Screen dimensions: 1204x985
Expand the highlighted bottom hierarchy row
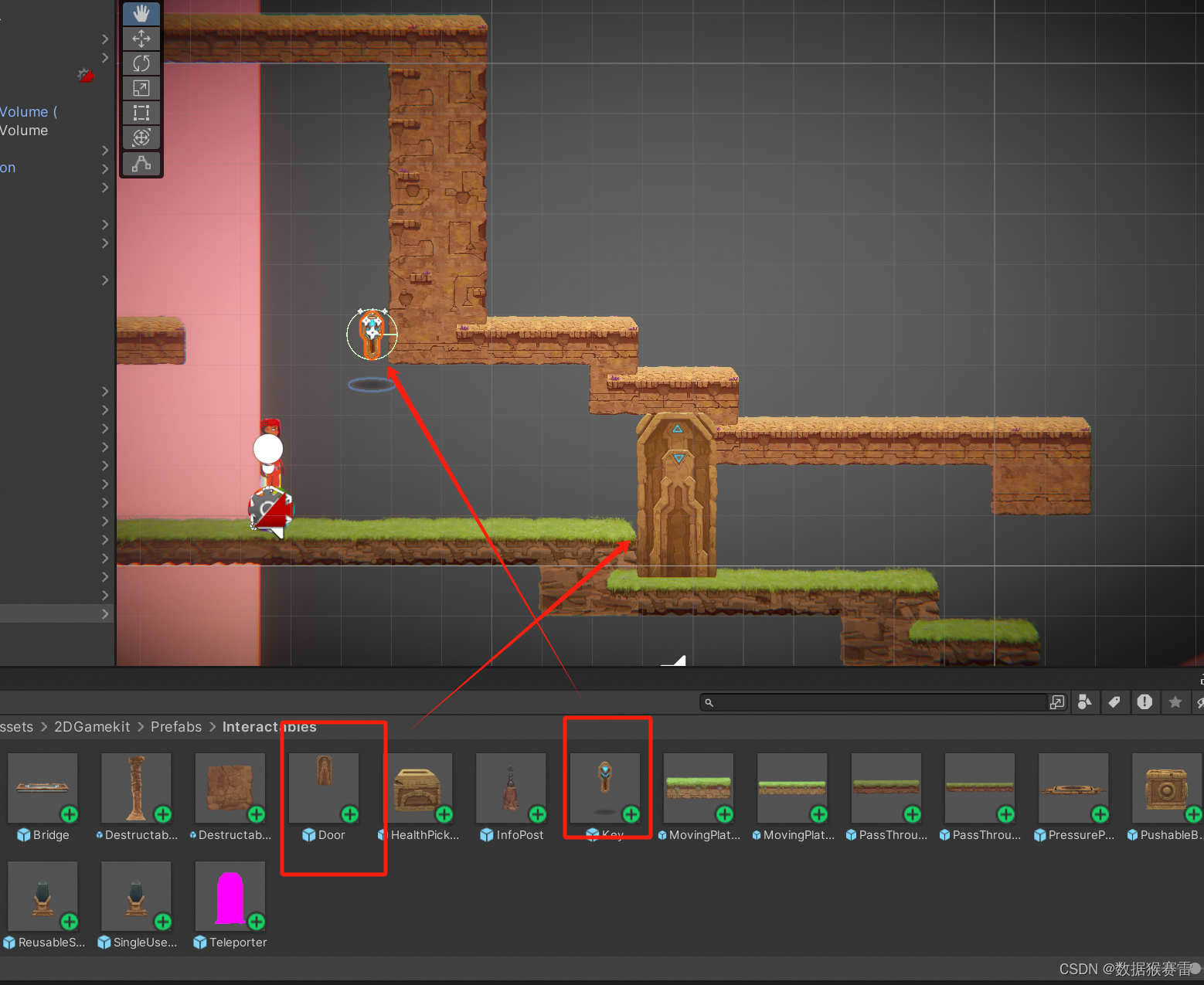point(105,613)
